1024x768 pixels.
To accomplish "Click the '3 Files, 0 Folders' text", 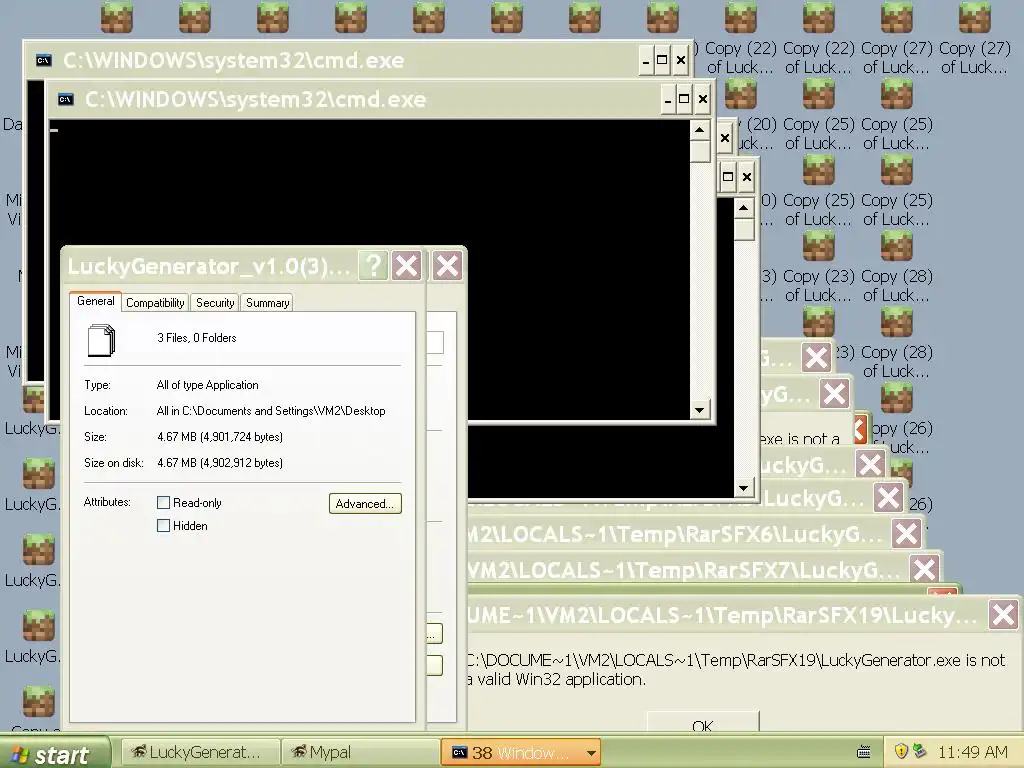I will pos(197,338).
